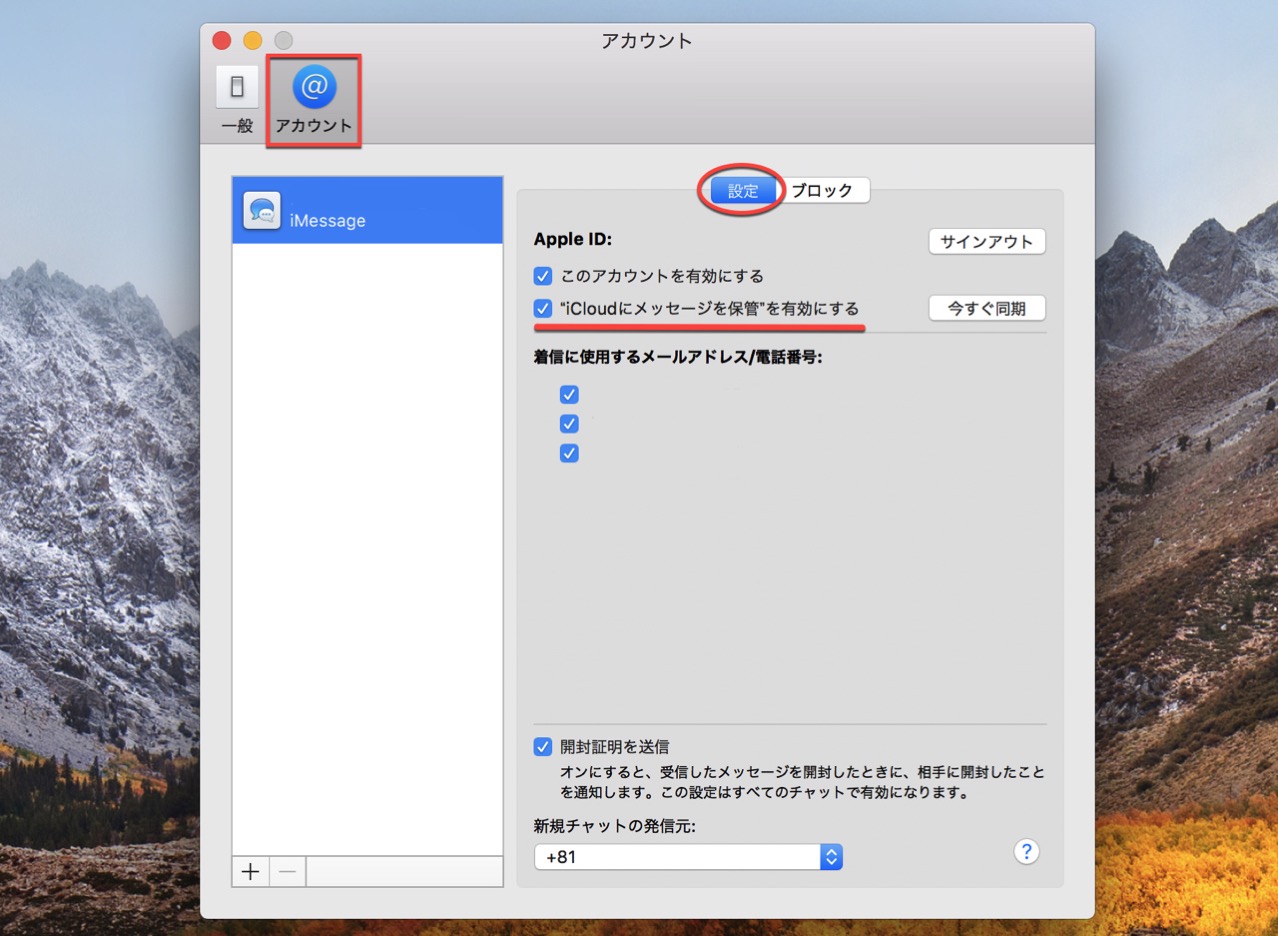Select the アカウント toolbar icon
Screen dimensions: 1278x936
314,100
